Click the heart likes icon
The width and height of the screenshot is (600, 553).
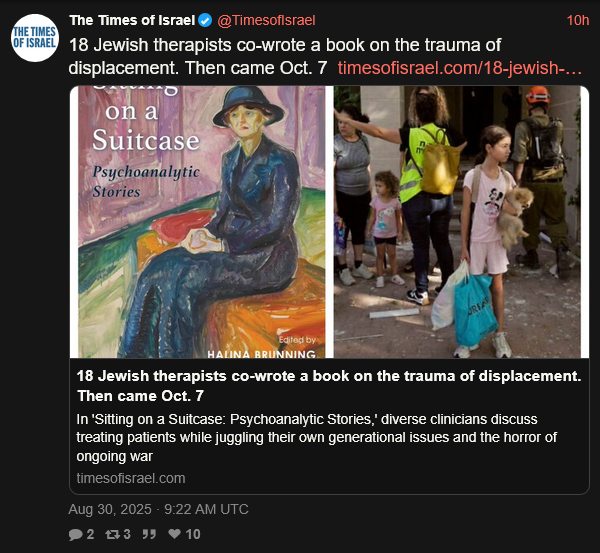coord(174,533)
